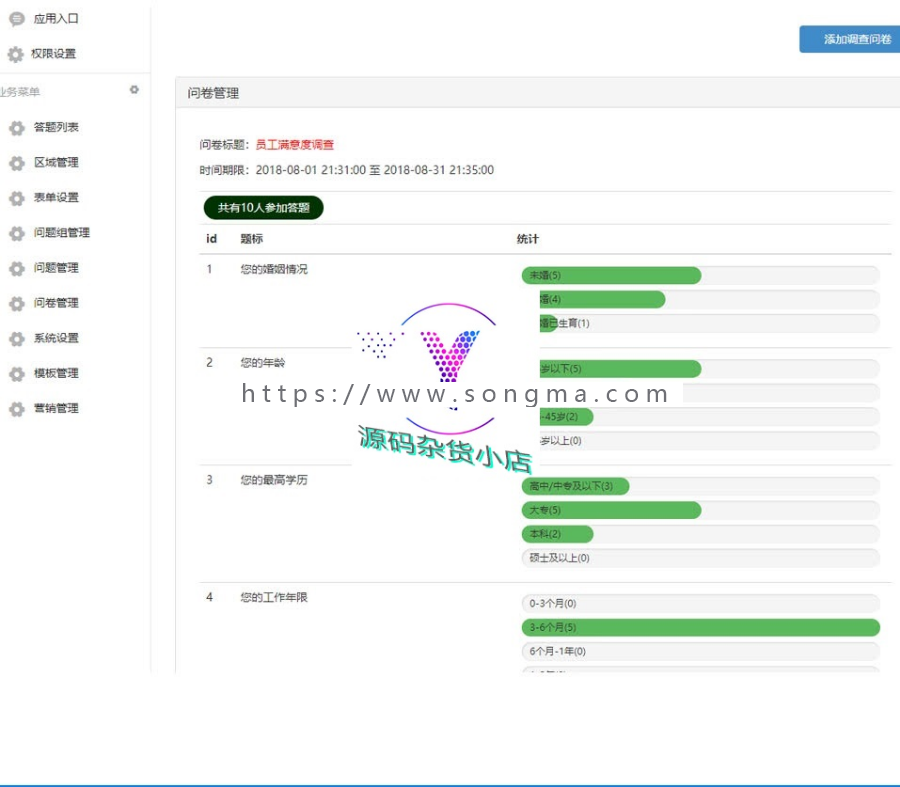Select the 问题管理 sidebar icon
Viewport: 900px width, 787px height.
(16, 267)
